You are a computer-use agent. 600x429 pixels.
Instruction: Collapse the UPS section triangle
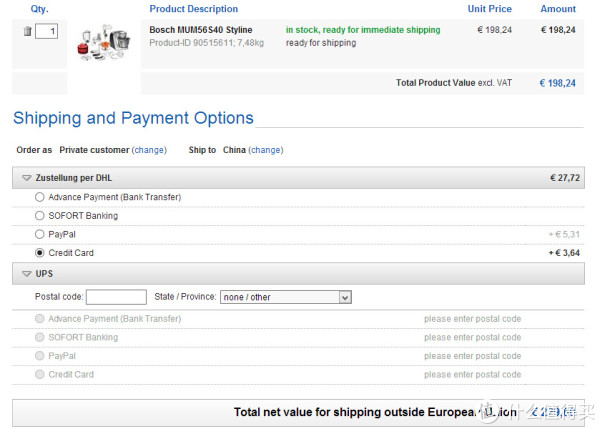(26, 274)
